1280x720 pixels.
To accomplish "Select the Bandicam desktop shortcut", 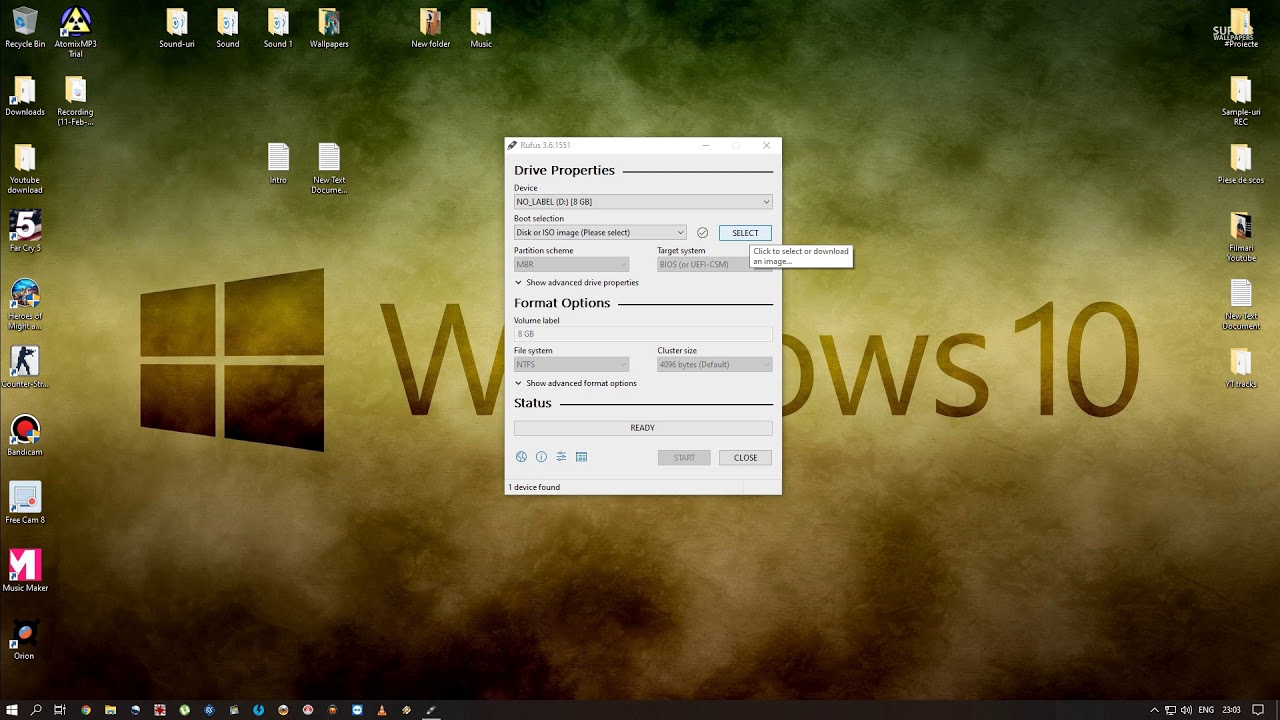I will (25, 436).
